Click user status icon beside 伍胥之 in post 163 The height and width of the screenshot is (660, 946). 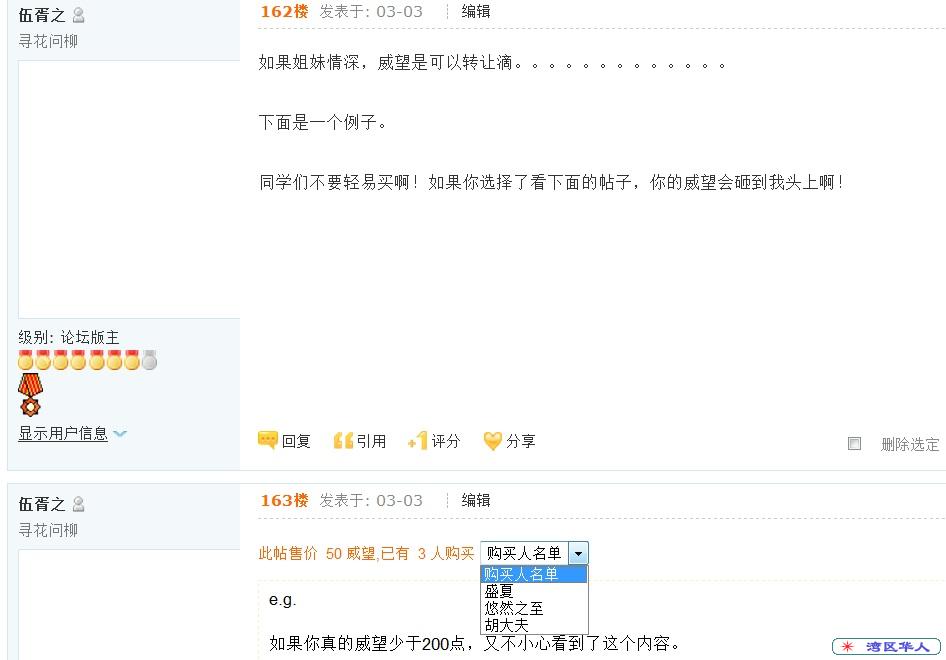click(78, 504)
